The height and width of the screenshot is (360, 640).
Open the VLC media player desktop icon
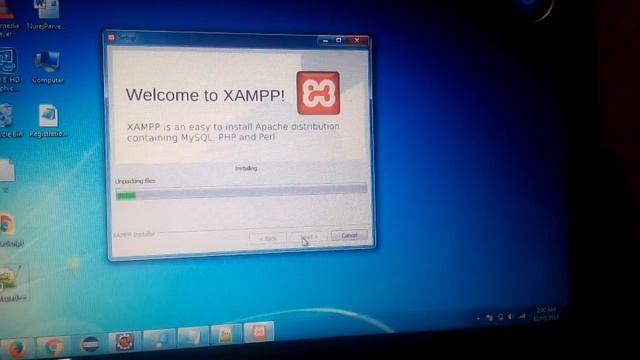pos(8,17)
